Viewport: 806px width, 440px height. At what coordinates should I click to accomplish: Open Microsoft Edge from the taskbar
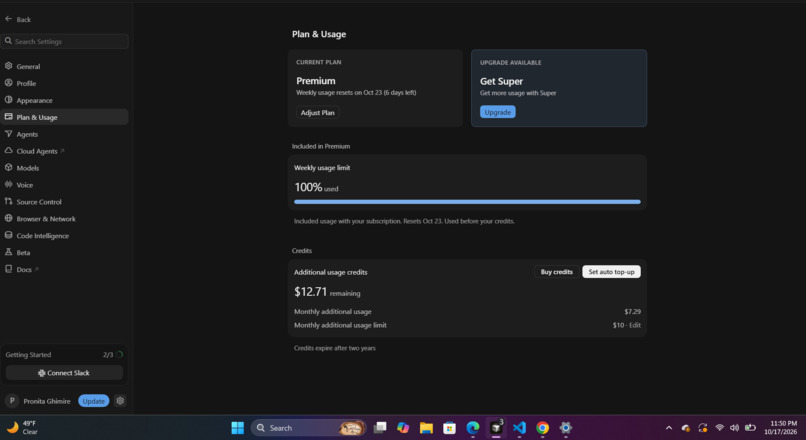[x=473, y=428]
